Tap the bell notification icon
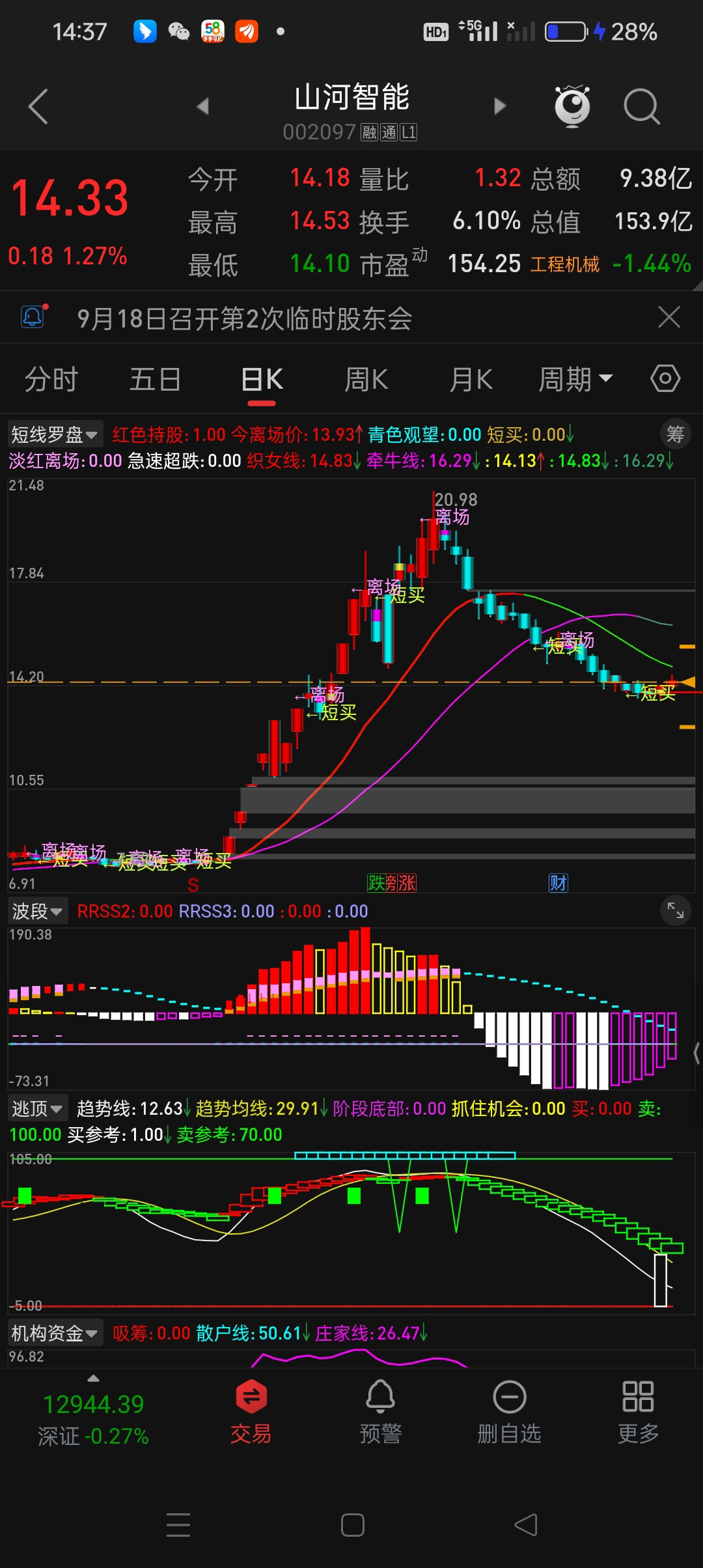Viewport: 703px width, 1568px height. tap(34, 317)
